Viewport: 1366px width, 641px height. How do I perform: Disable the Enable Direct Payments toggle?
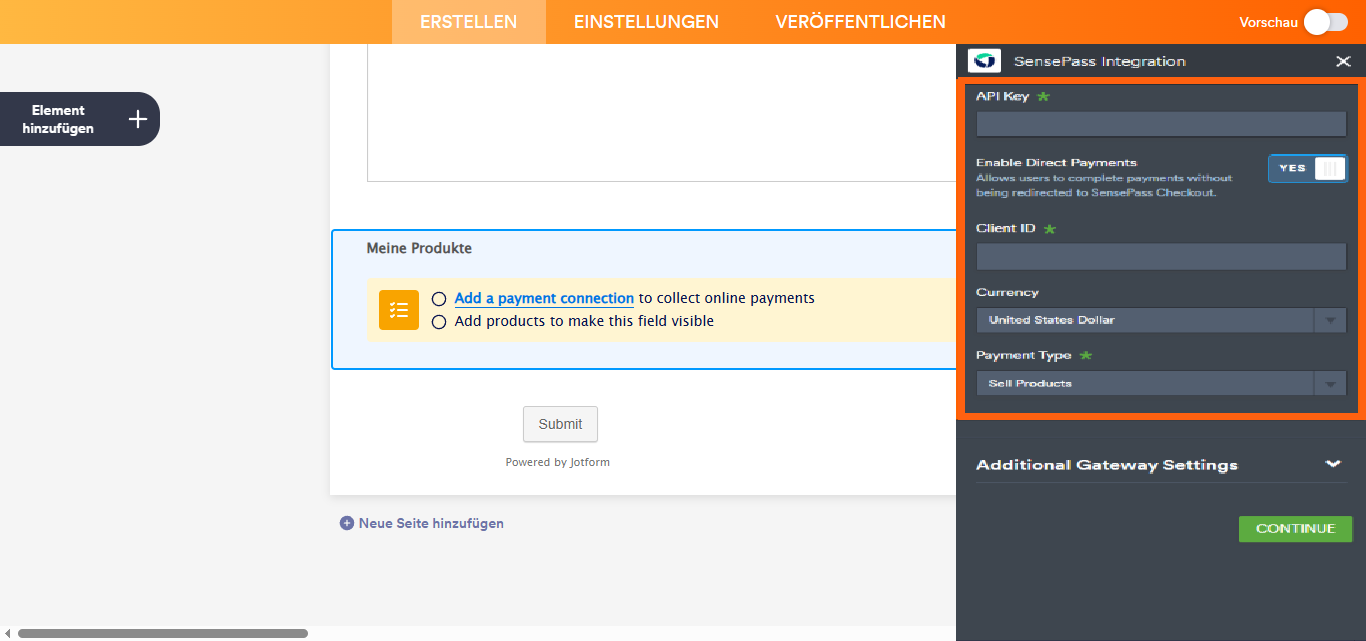[x=1307, y=168]
